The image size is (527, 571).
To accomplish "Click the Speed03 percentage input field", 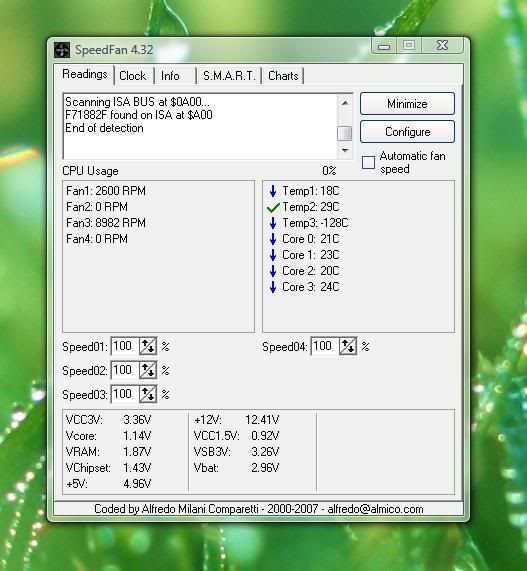I will point(125,394).
